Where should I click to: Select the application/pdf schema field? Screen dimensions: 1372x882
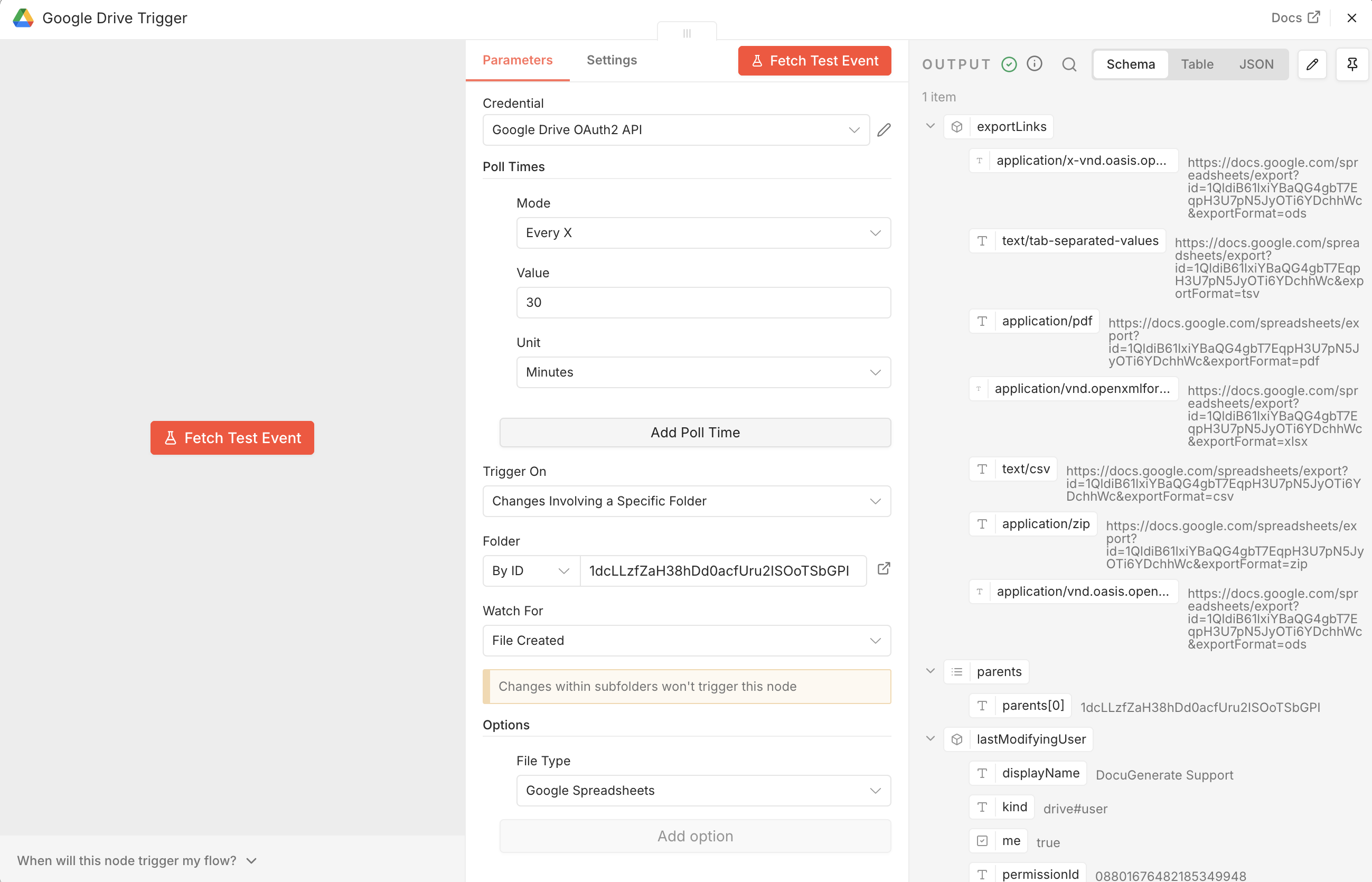[1034, 321]
